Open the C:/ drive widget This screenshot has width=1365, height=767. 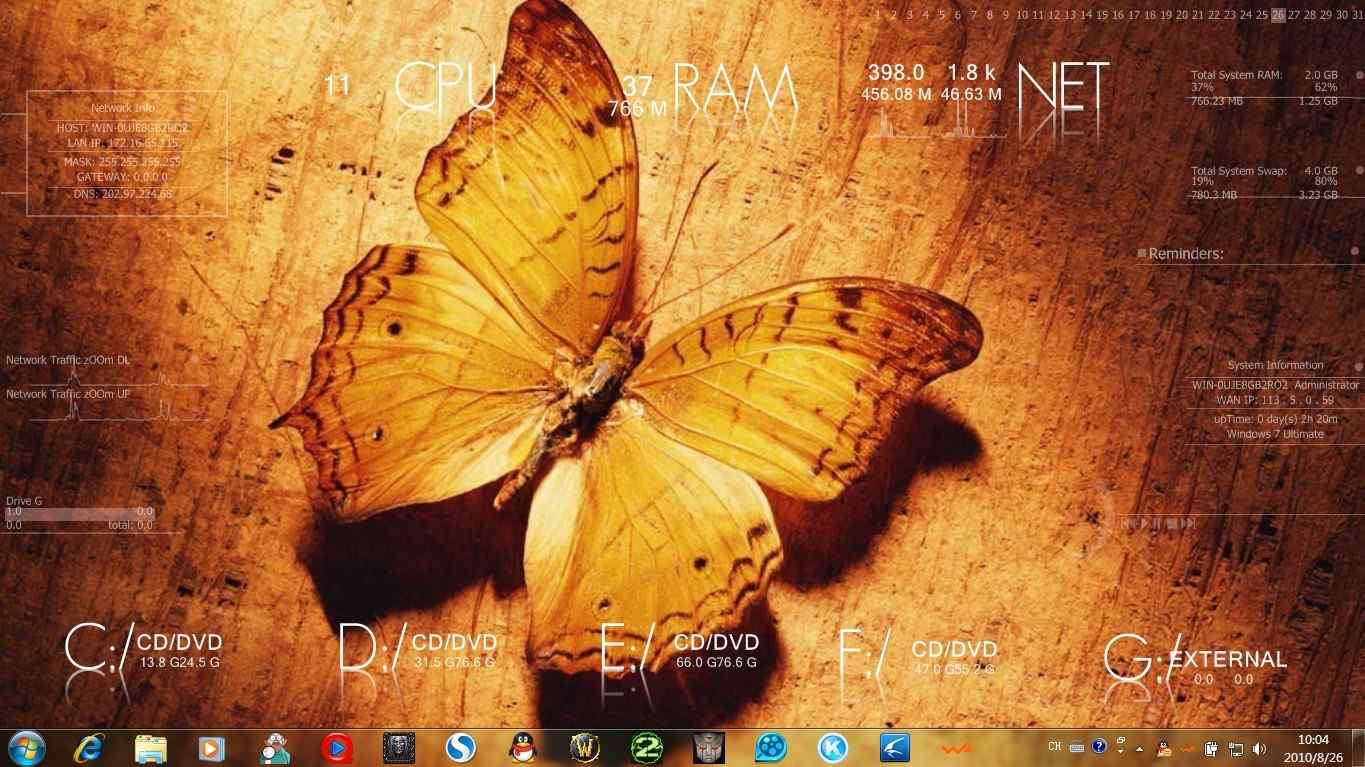[143, 650]
